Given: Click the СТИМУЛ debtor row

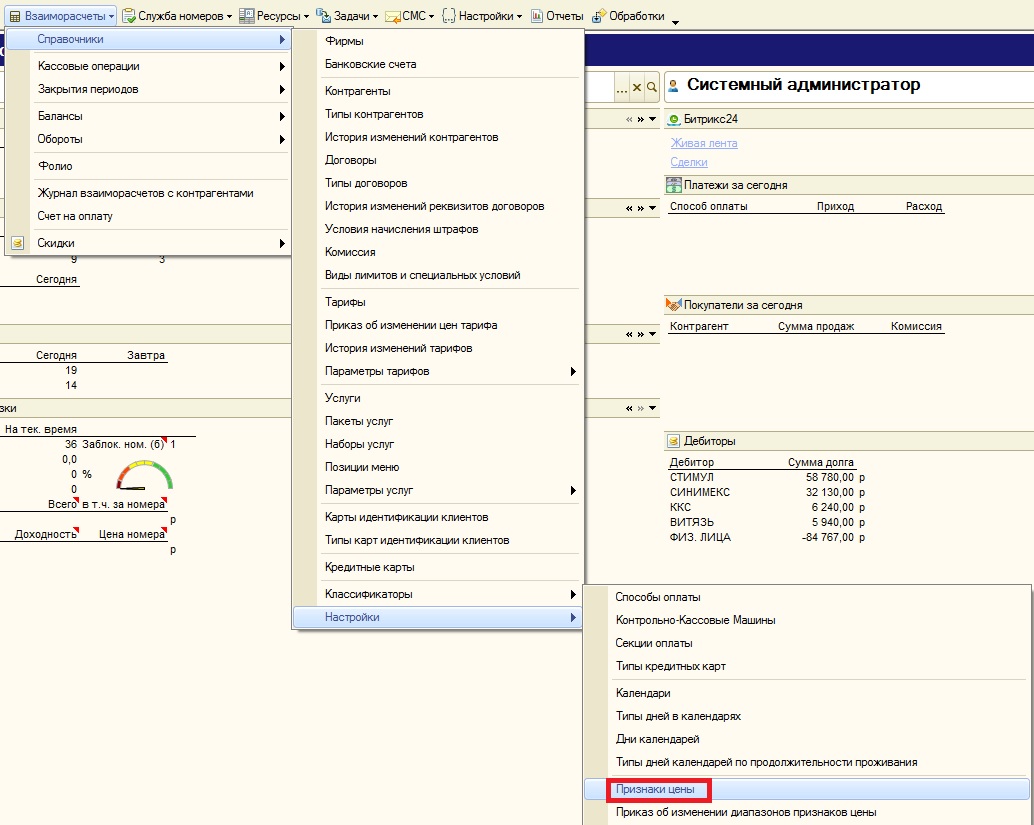Looking at the screenshot, I should click(x=767, y=477).
